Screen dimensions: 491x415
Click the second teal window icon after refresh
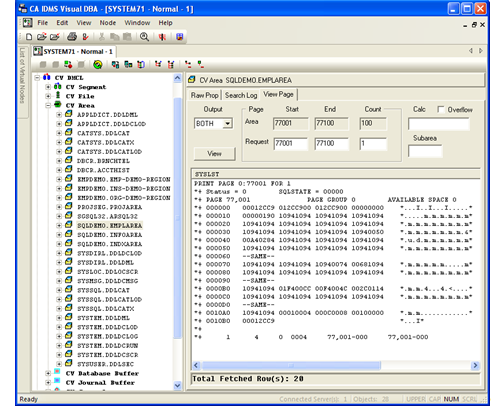(x=128, y=64)
